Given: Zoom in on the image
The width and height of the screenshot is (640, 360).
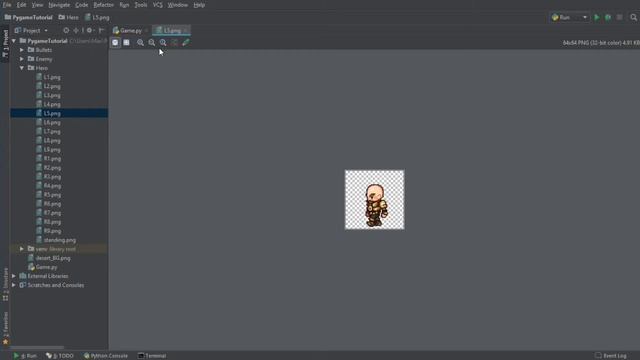Looking at the screenshot, I should pyautogui.click(x=140, y=42).
